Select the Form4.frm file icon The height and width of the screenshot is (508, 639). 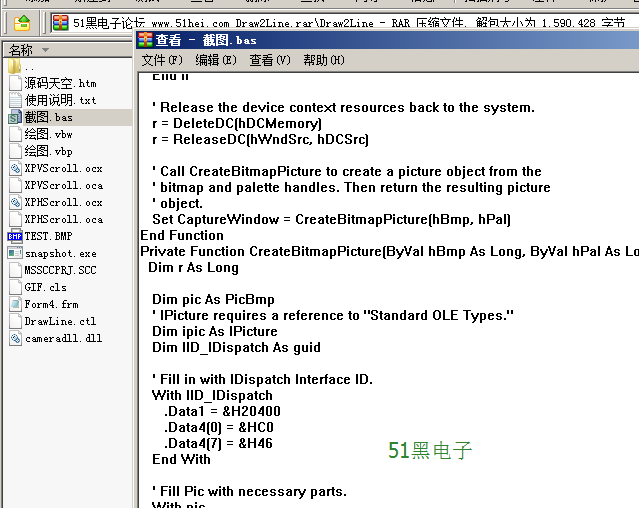pos(15,304)
